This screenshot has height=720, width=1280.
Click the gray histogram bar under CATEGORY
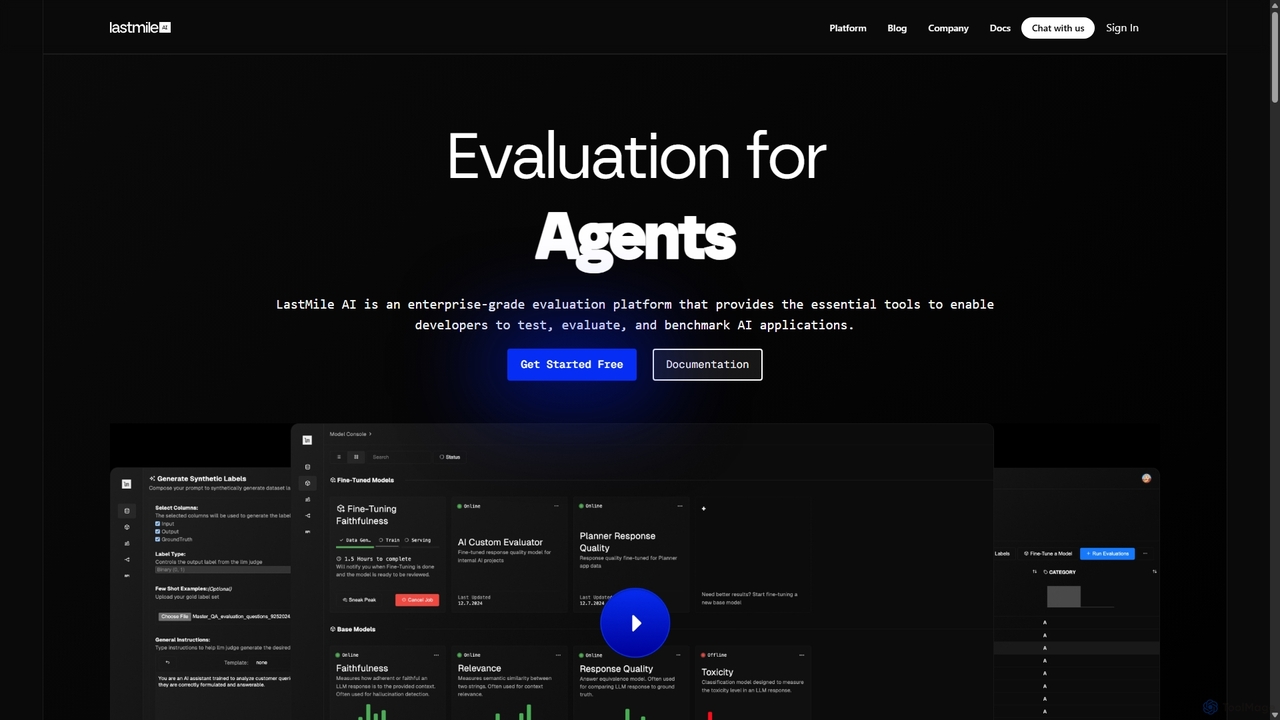1064,596
